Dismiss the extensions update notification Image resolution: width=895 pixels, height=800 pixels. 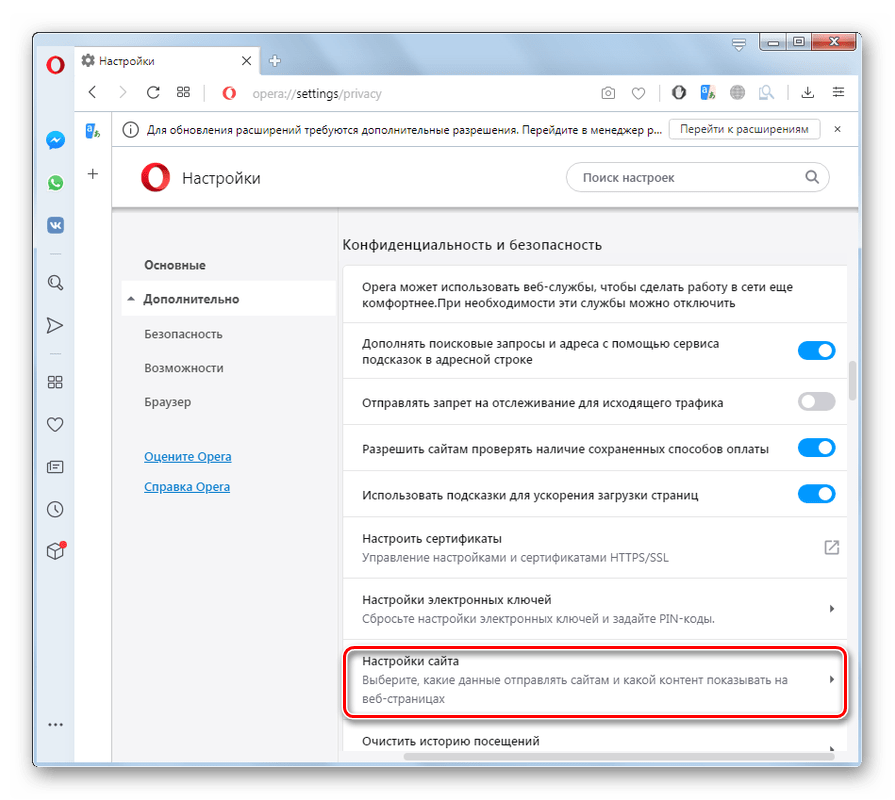click(x=837, y=130)
